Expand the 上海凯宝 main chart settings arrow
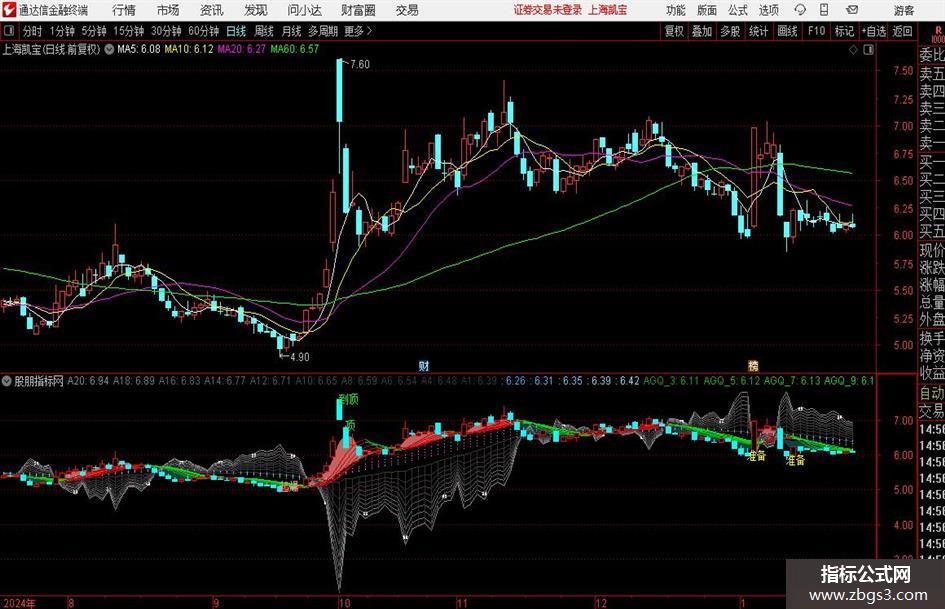 tap(109, 49)
